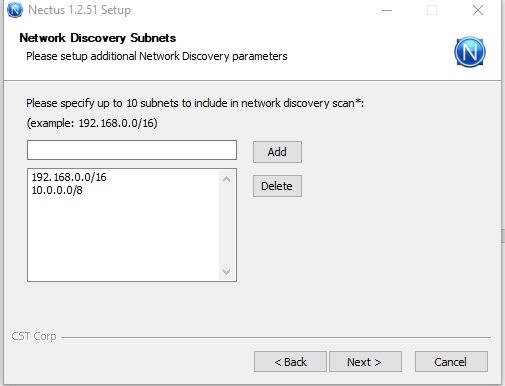The width and height of the screenshot is (505, 386).
Task: Click the empty area of subnet listbox
Action: click(x=123, y=238)
